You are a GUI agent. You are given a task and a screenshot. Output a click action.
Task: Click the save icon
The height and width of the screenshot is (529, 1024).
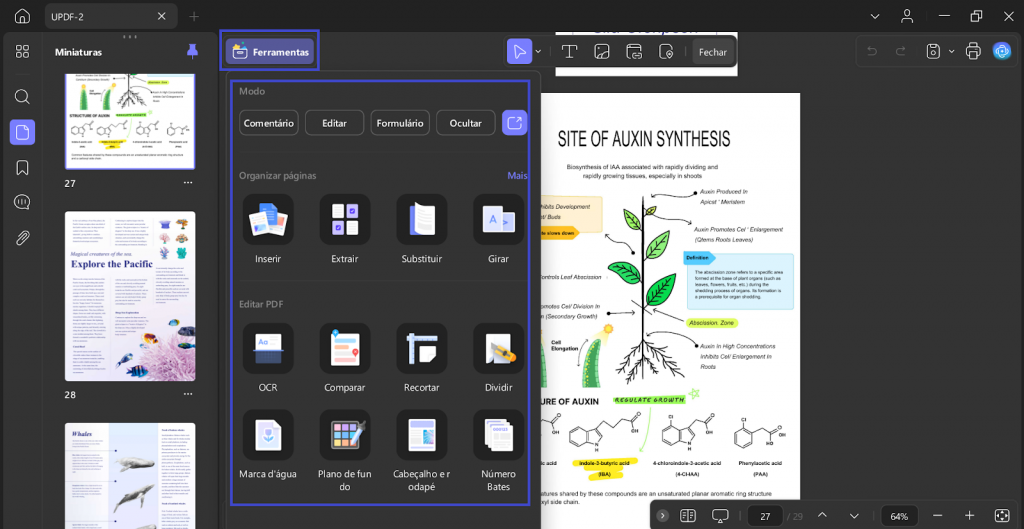coord(934,52)
